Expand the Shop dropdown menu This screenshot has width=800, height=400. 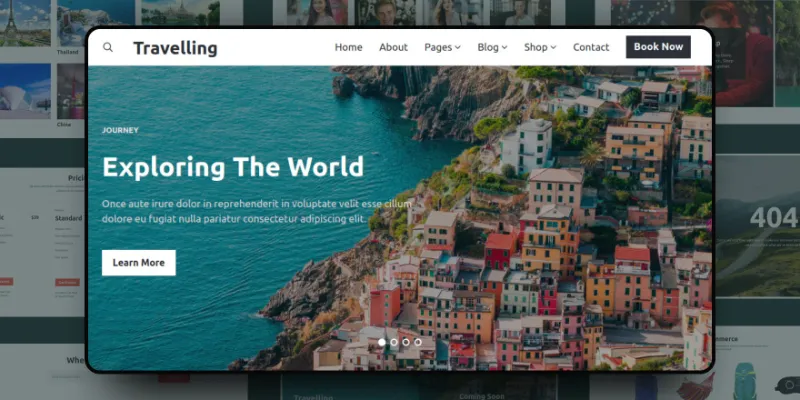click(540, 47)
